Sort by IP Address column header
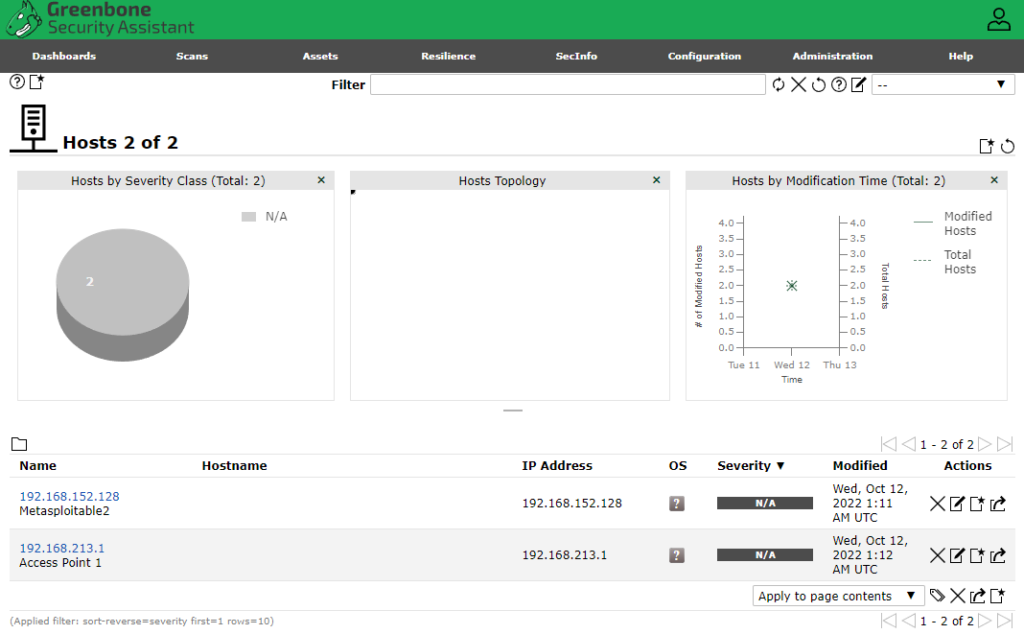Image resolution: width=1024 pixels, height=634 pixels. coord(557,466)
